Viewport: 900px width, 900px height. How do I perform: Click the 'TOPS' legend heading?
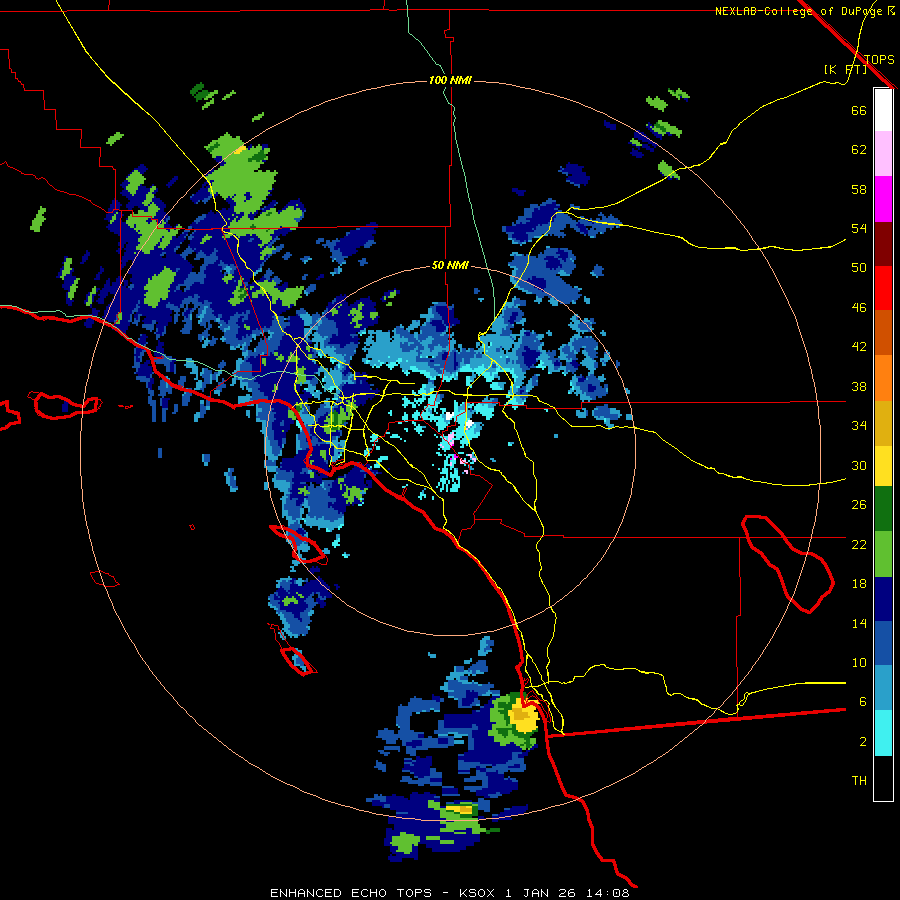pyautogui.click(x=879, y=59)
